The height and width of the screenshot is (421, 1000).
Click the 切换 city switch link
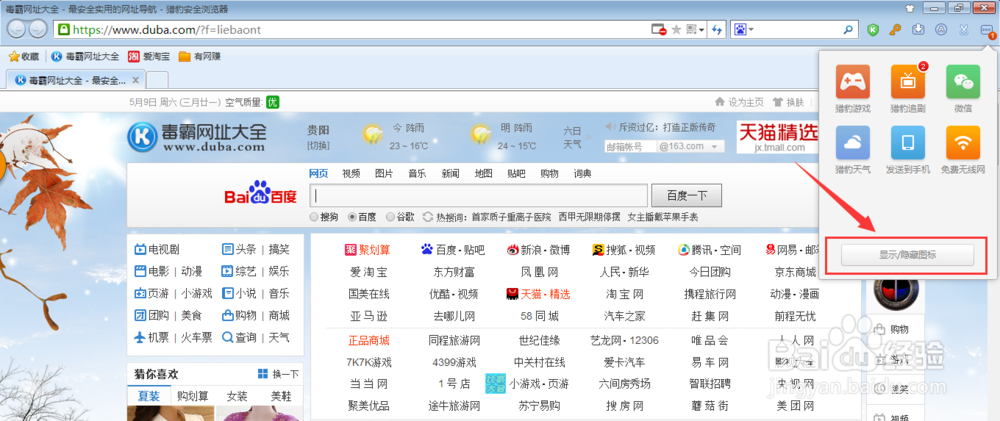tap(318, 146)
